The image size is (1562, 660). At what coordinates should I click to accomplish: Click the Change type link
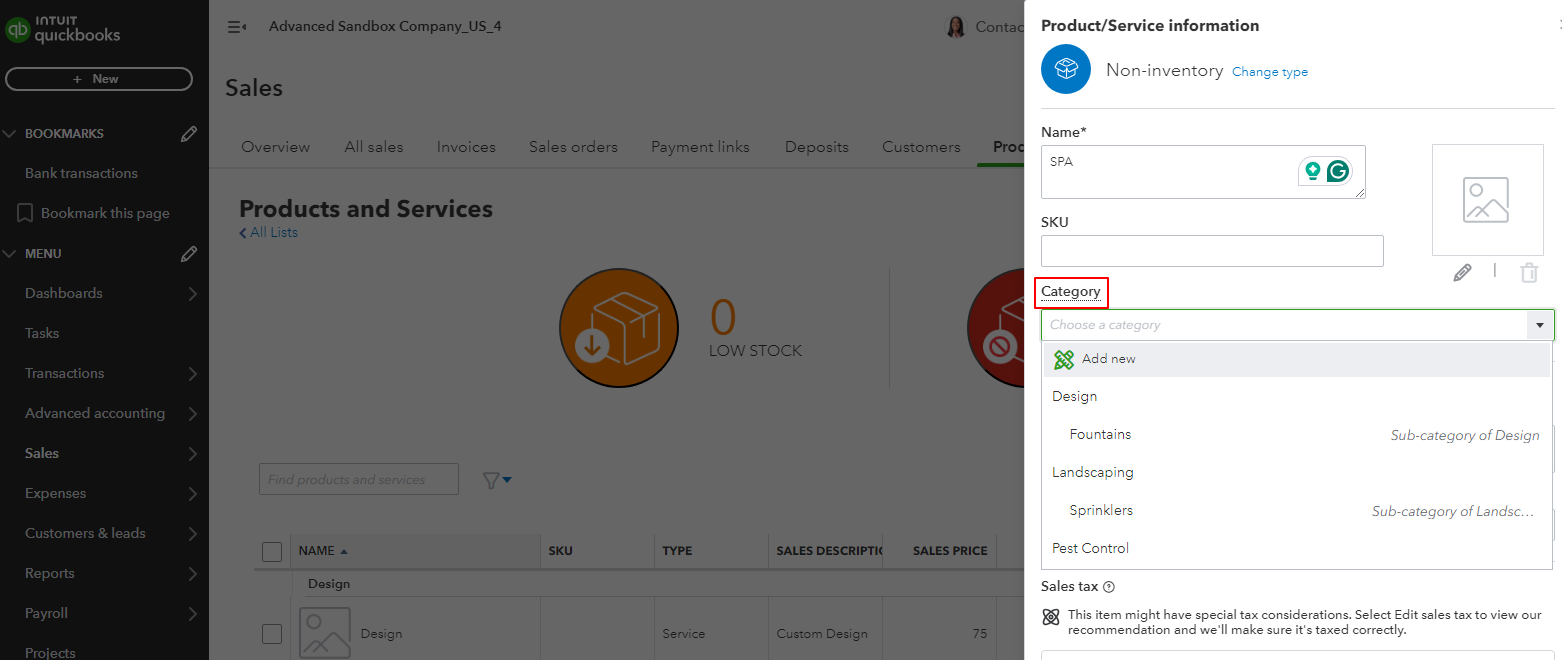click(x=1269, y=72)
